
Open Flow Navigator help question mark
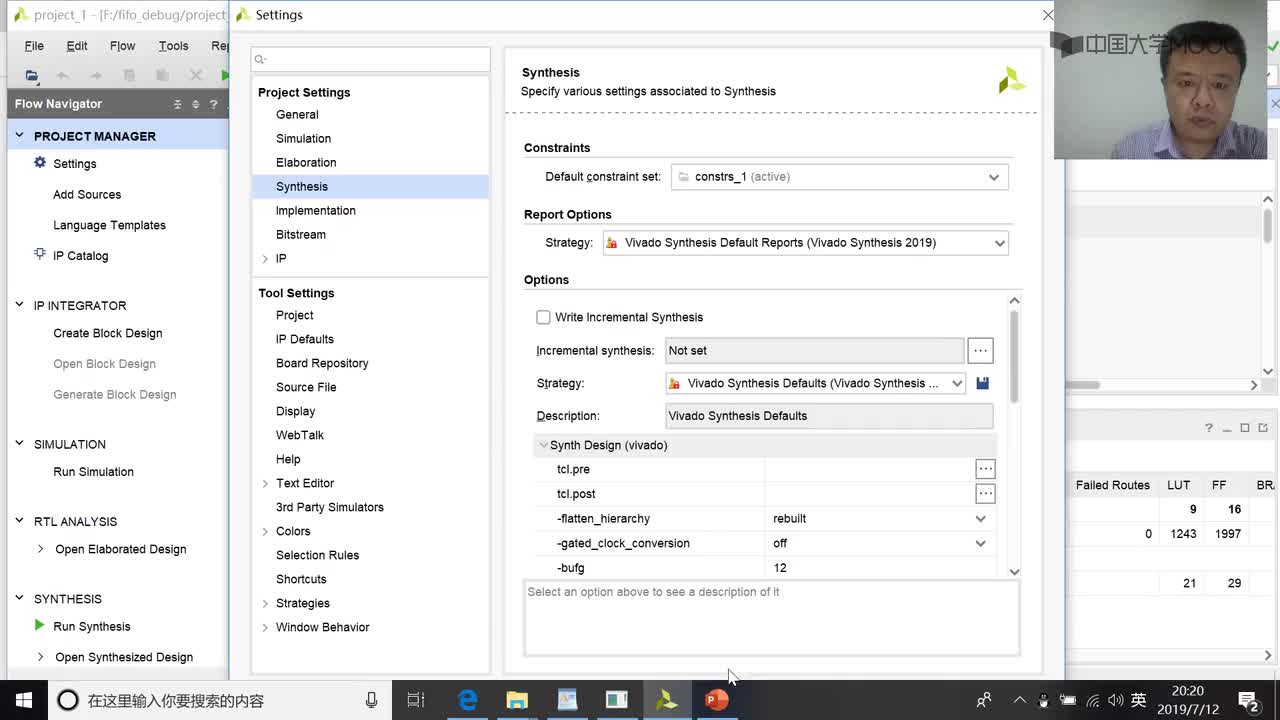(x=213, y=104)
